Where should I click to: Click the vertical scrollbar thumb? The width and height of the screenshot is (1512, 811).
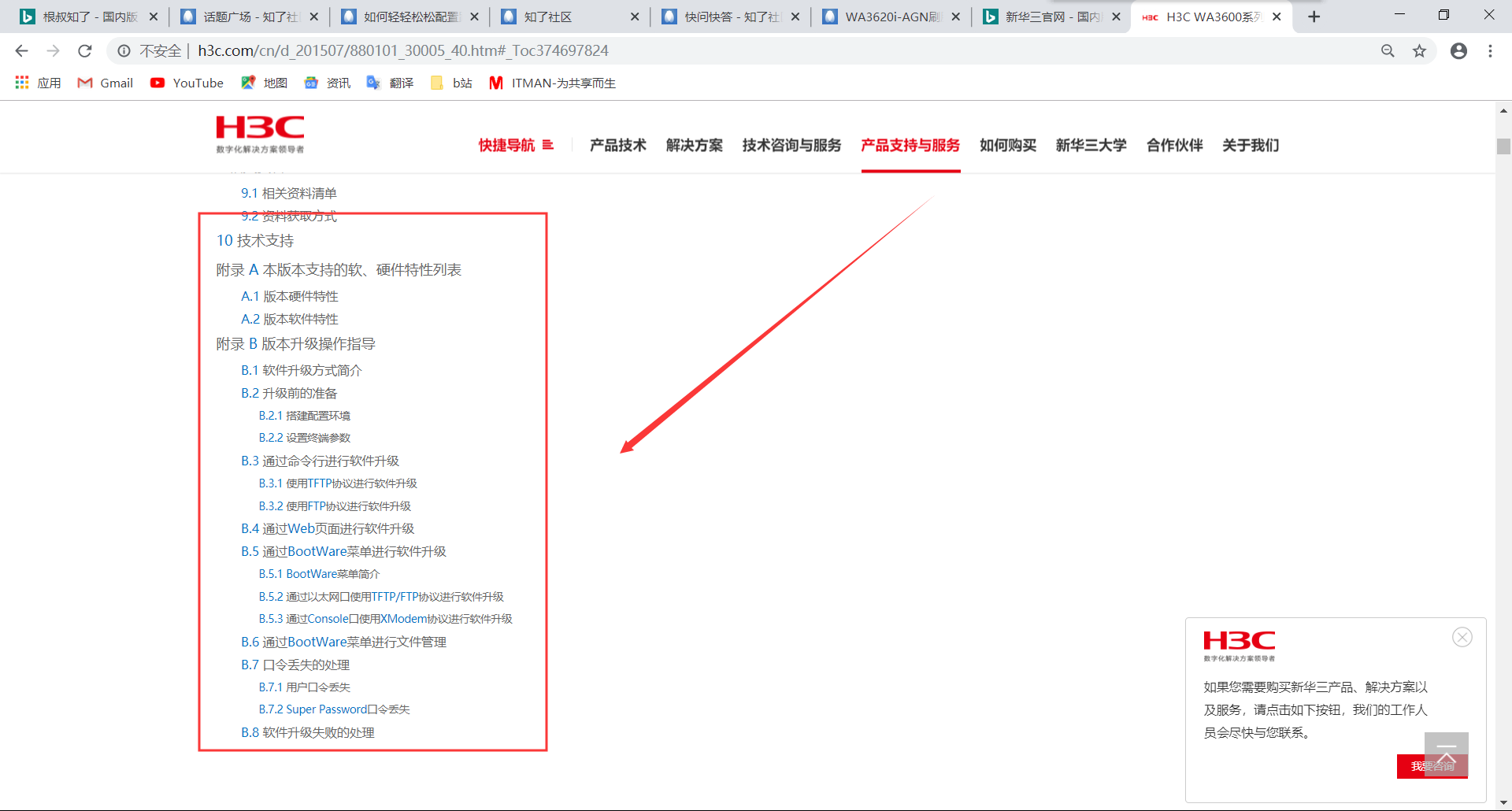1503,146
